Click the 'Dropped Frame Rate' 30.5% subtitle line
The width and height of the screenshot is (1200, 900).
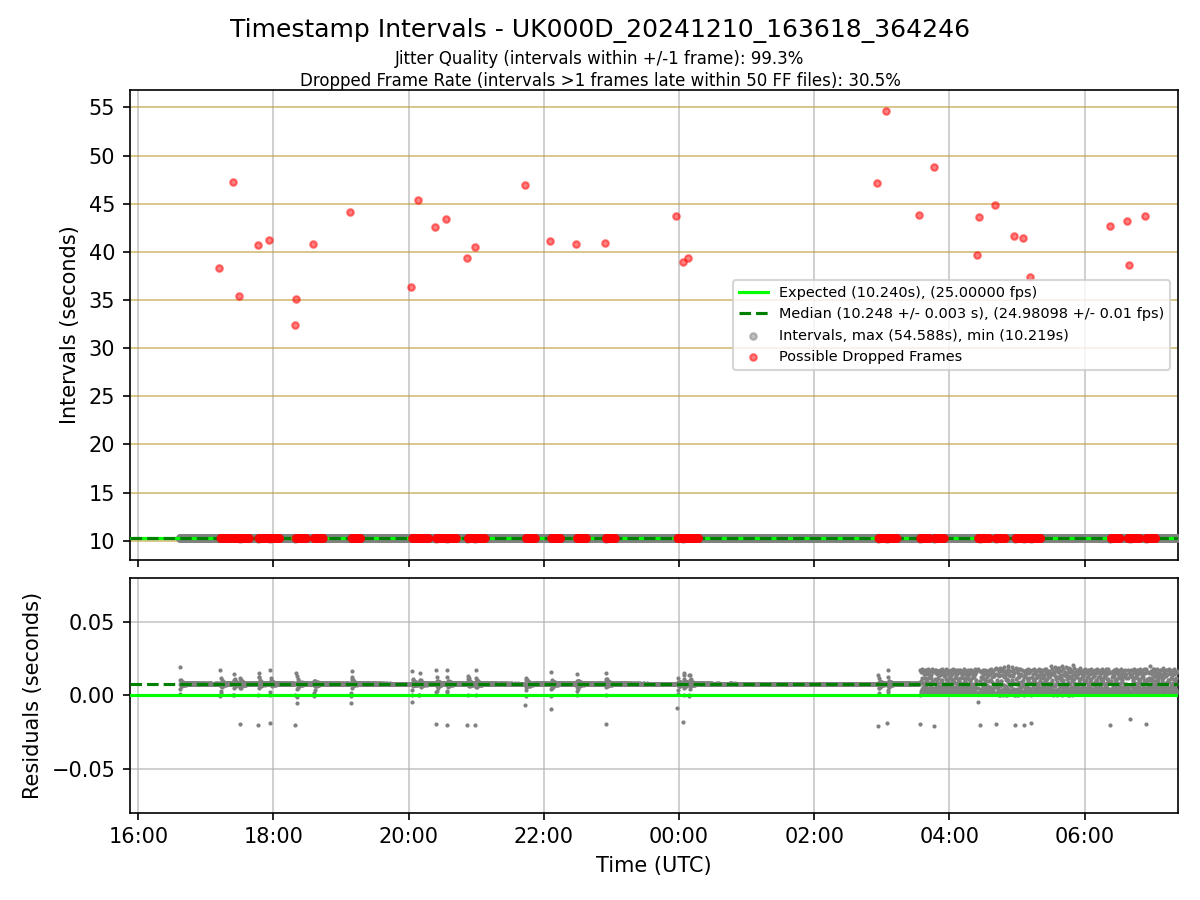coord(600,80)
